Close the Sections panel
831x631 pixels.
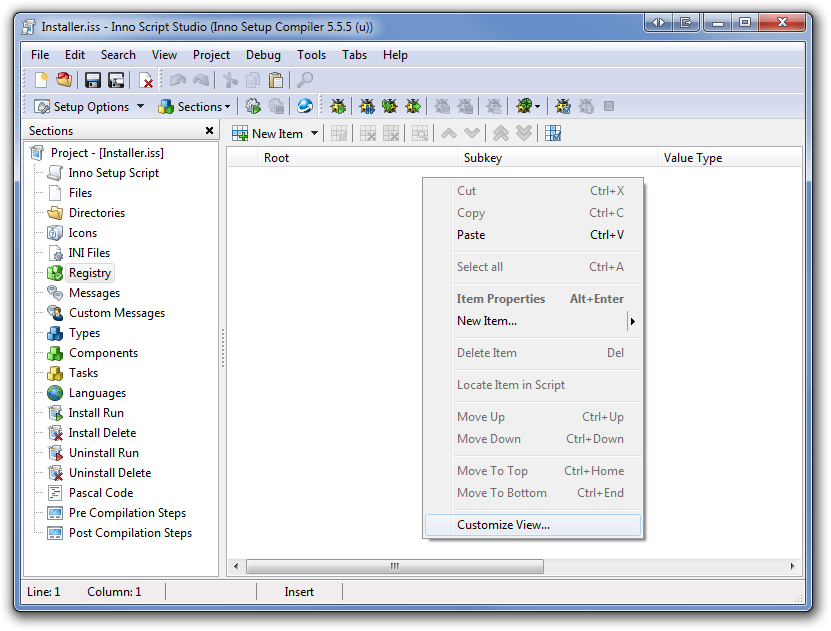(x=209, y=131)
